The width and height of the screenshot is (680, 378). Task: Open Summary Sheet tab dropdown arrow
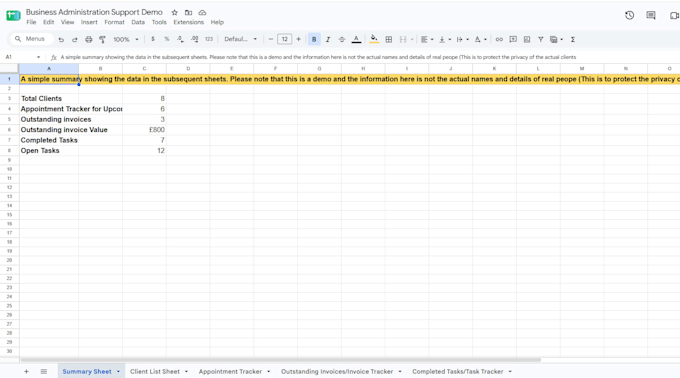[118, 371]
